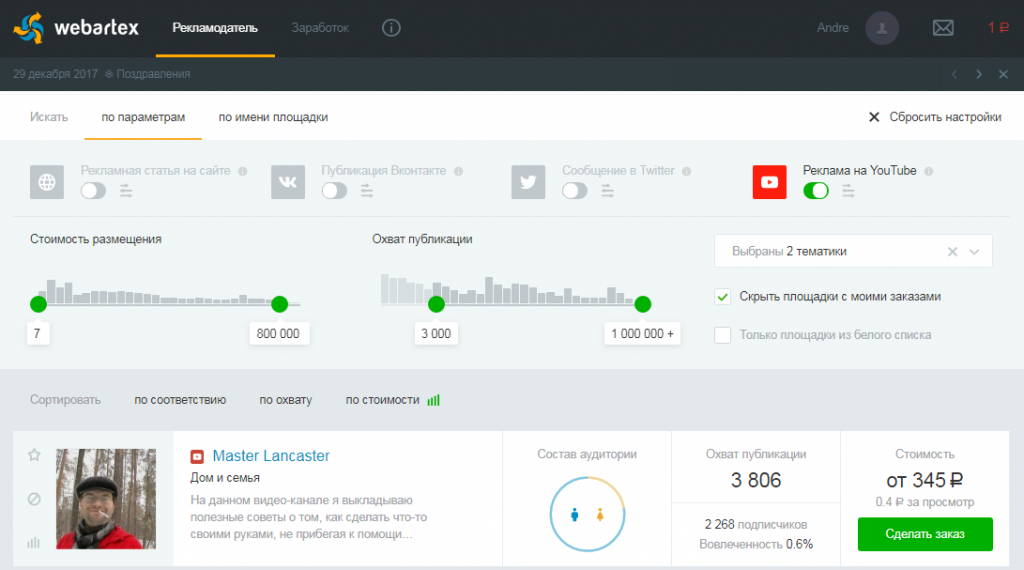
Task: Click the audience composition circle chart
Action: coord(587,514)
